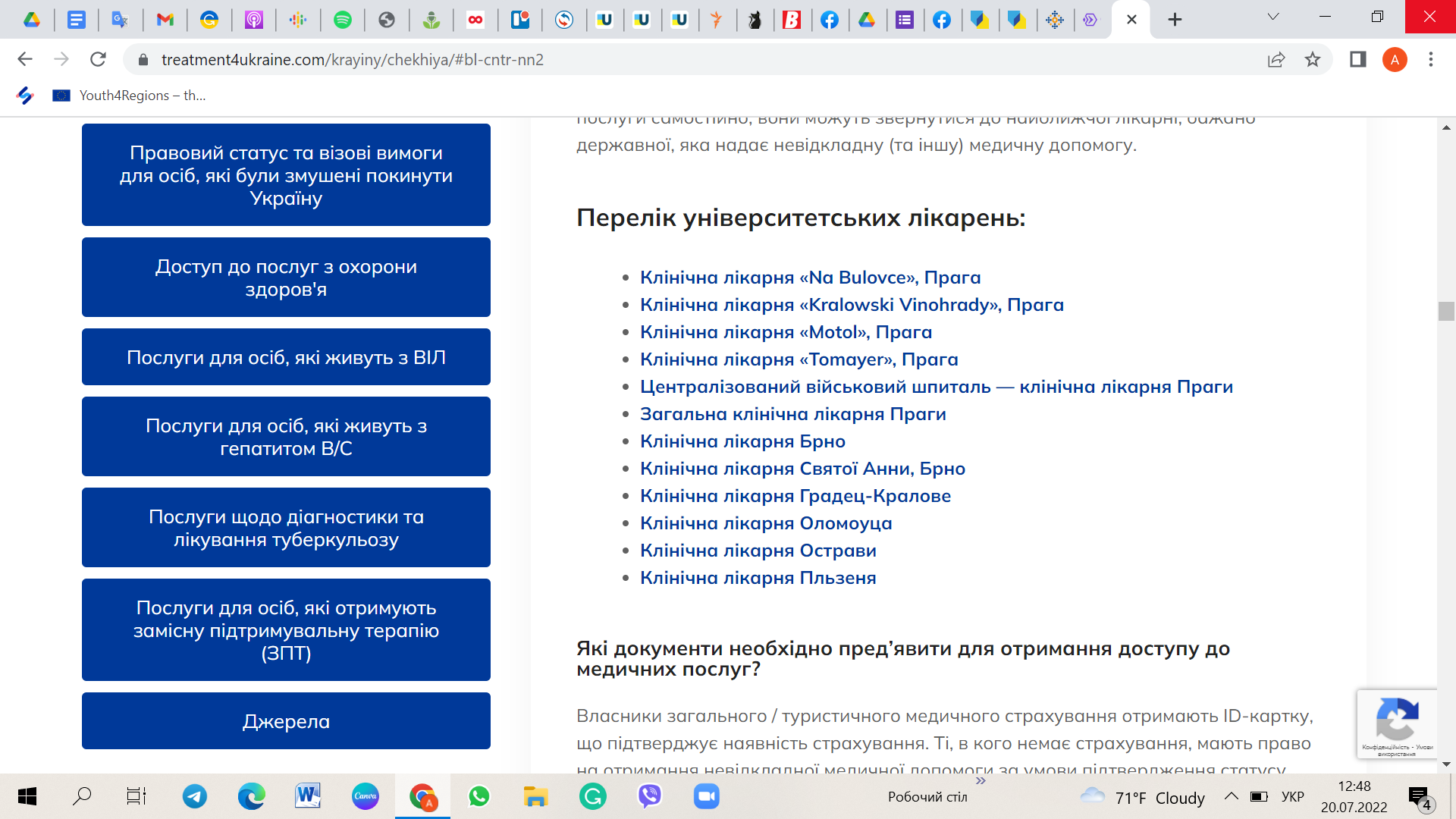Open tuberculosis diagnostics and treatment section
1456x819 pixels.
[286, 528]
